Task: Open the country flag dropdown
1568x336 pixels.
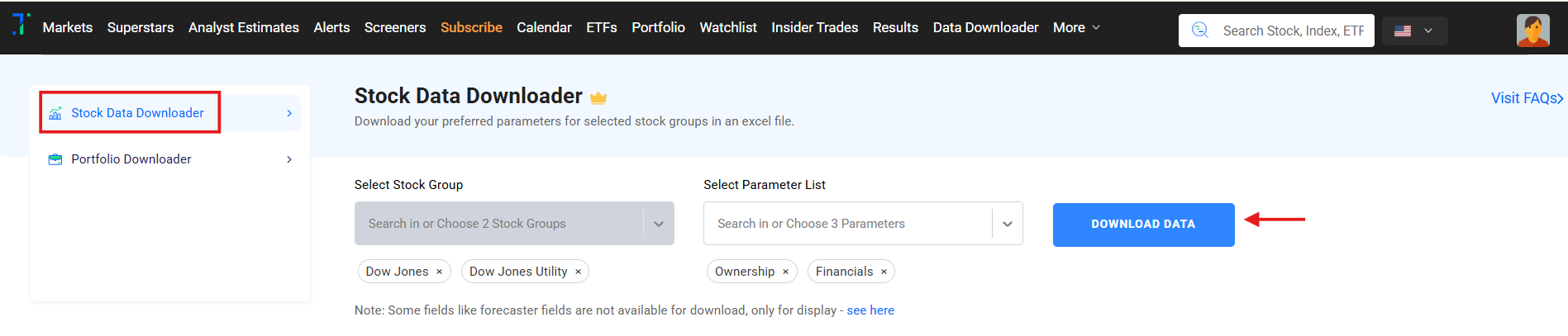Action: pyautogui.click(x=1414, y=31)
